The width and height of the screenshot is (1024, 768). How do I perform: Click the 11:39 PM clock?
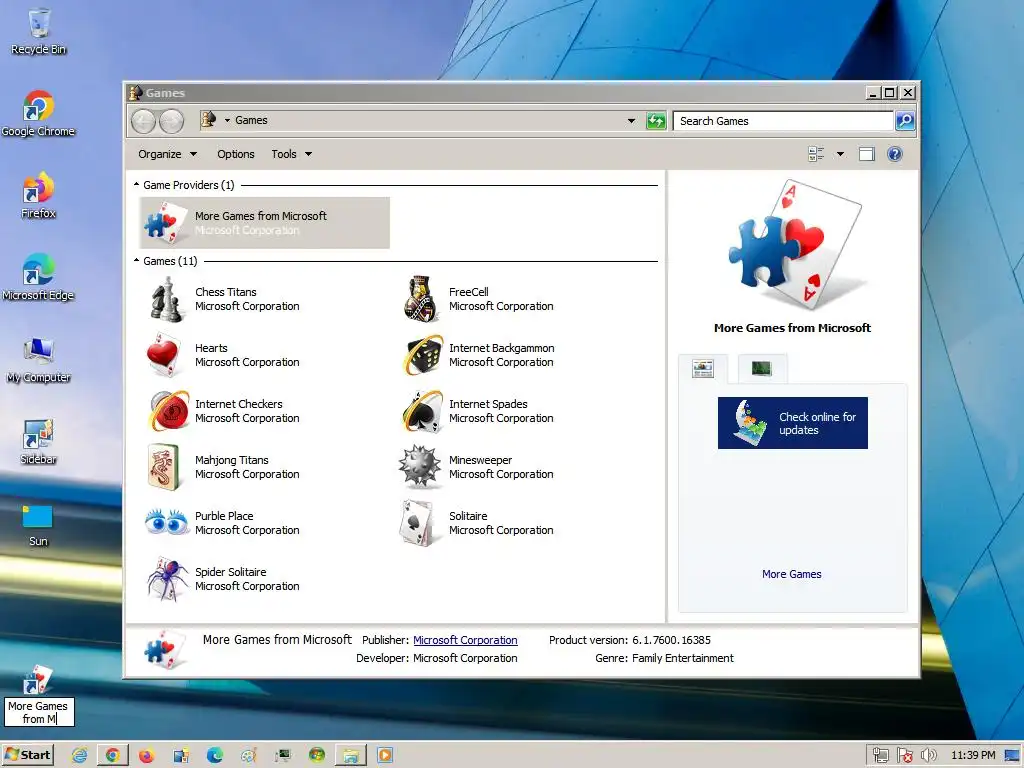coord(973,756)
